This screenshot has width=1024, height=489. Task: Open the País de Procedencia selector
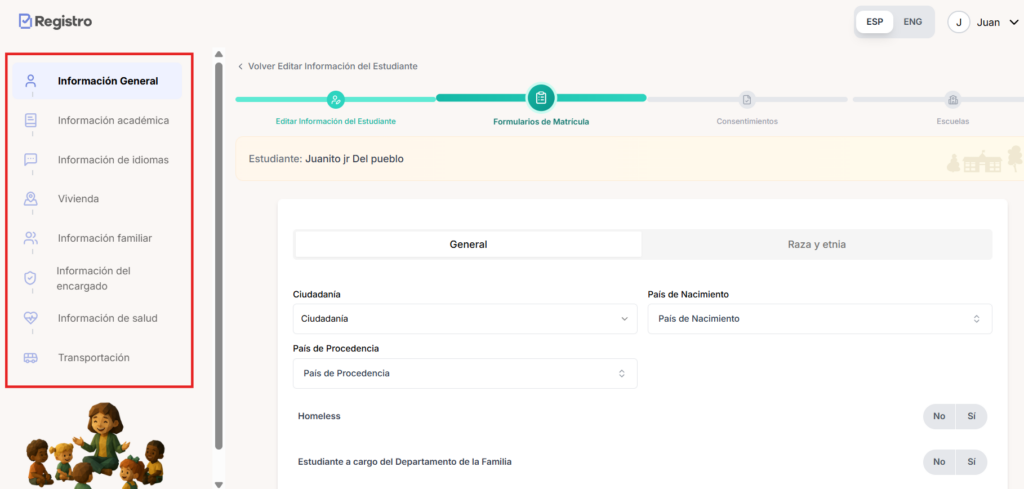click(464, 373)
